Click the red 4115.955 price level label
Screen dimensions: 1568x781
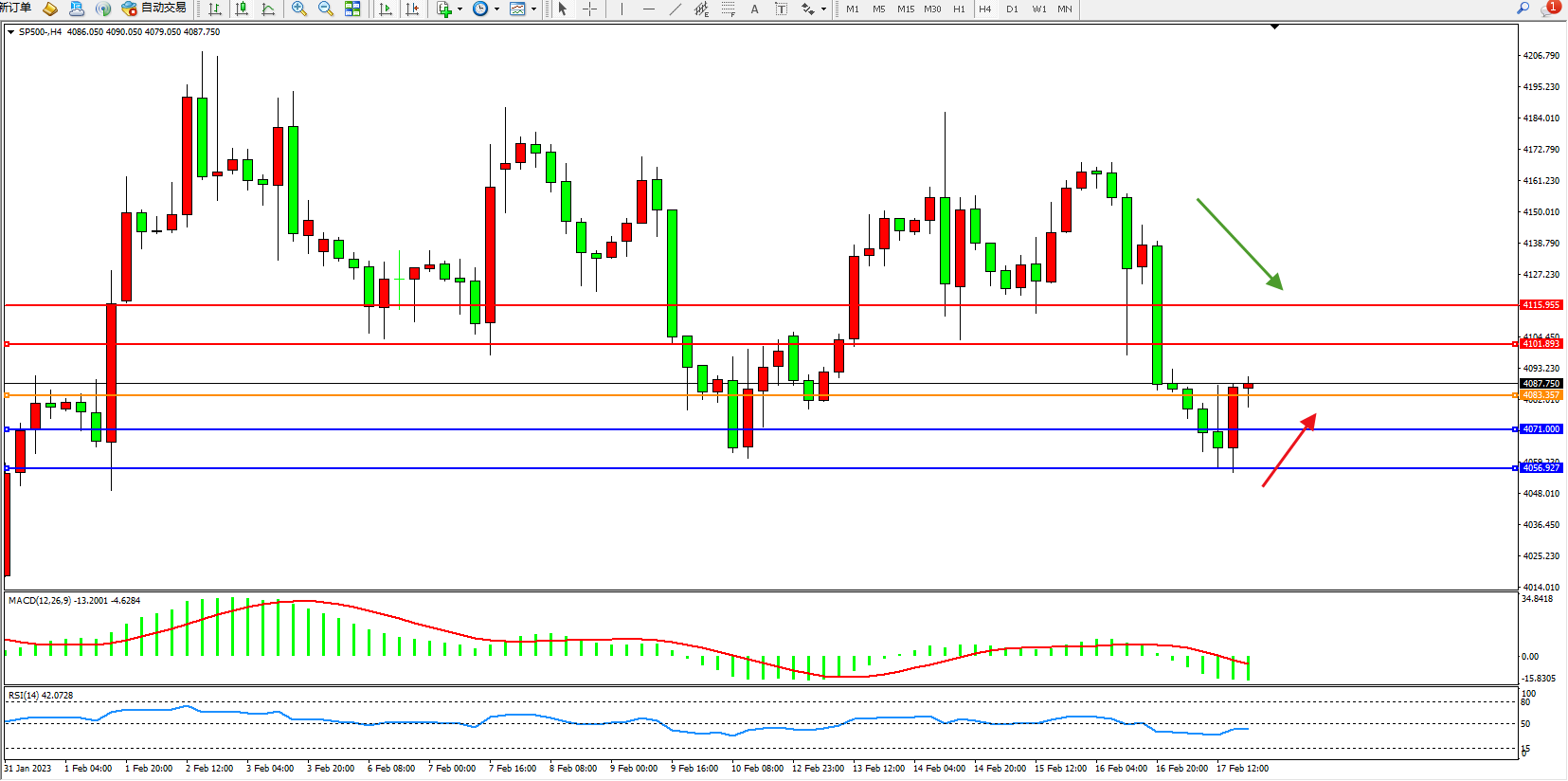(1541, 305)
